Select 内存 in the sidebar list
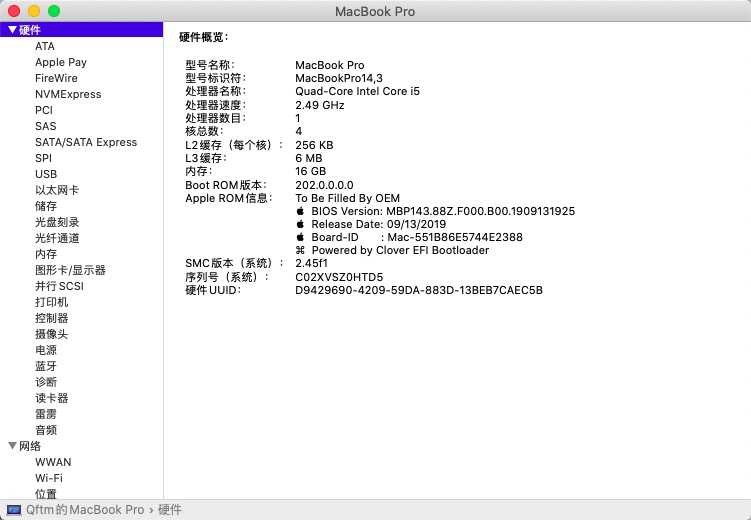Screen dimensions: 751x520 (46, 254)
